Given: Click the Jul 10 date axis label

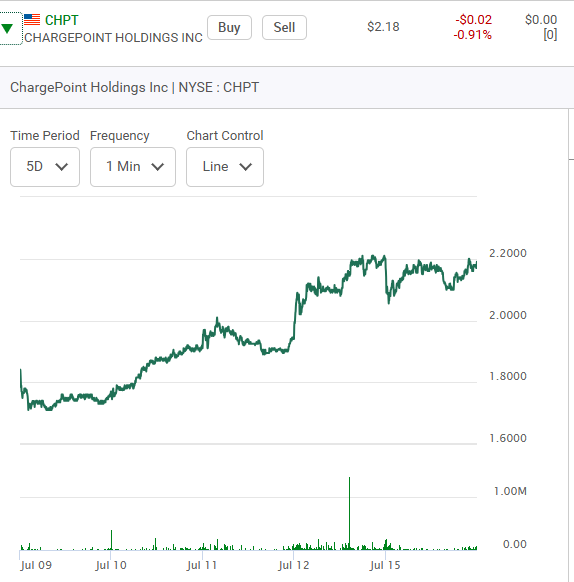Looking at the screenshot, I should click(111, 565).
